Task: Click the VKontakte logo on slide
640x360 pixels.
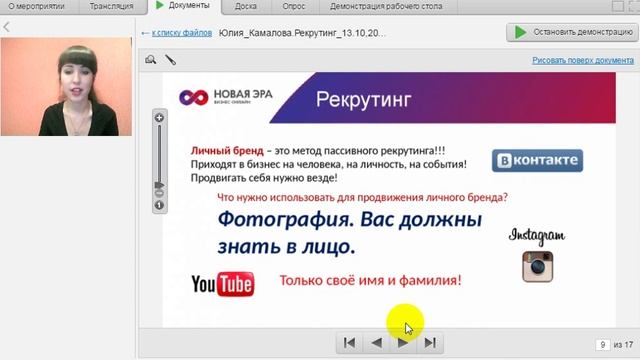Action: point(537,160)
